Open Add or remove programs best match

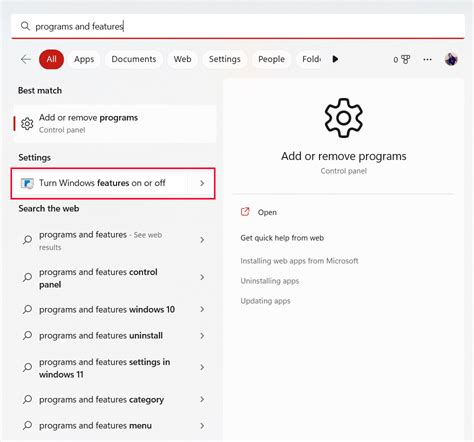[115, 124]
